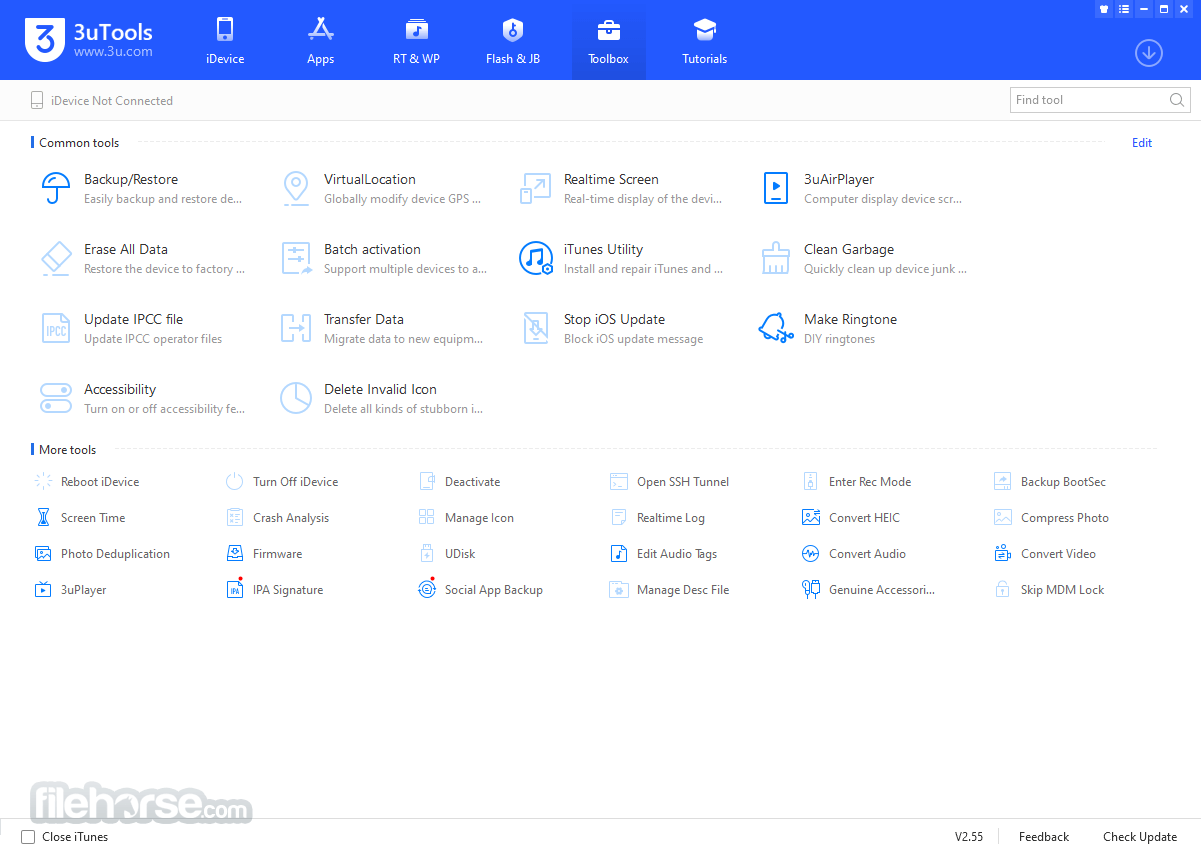Start 3uAirPlayer tool icon
The image size is (1201, 854).
tap(776, 188)
